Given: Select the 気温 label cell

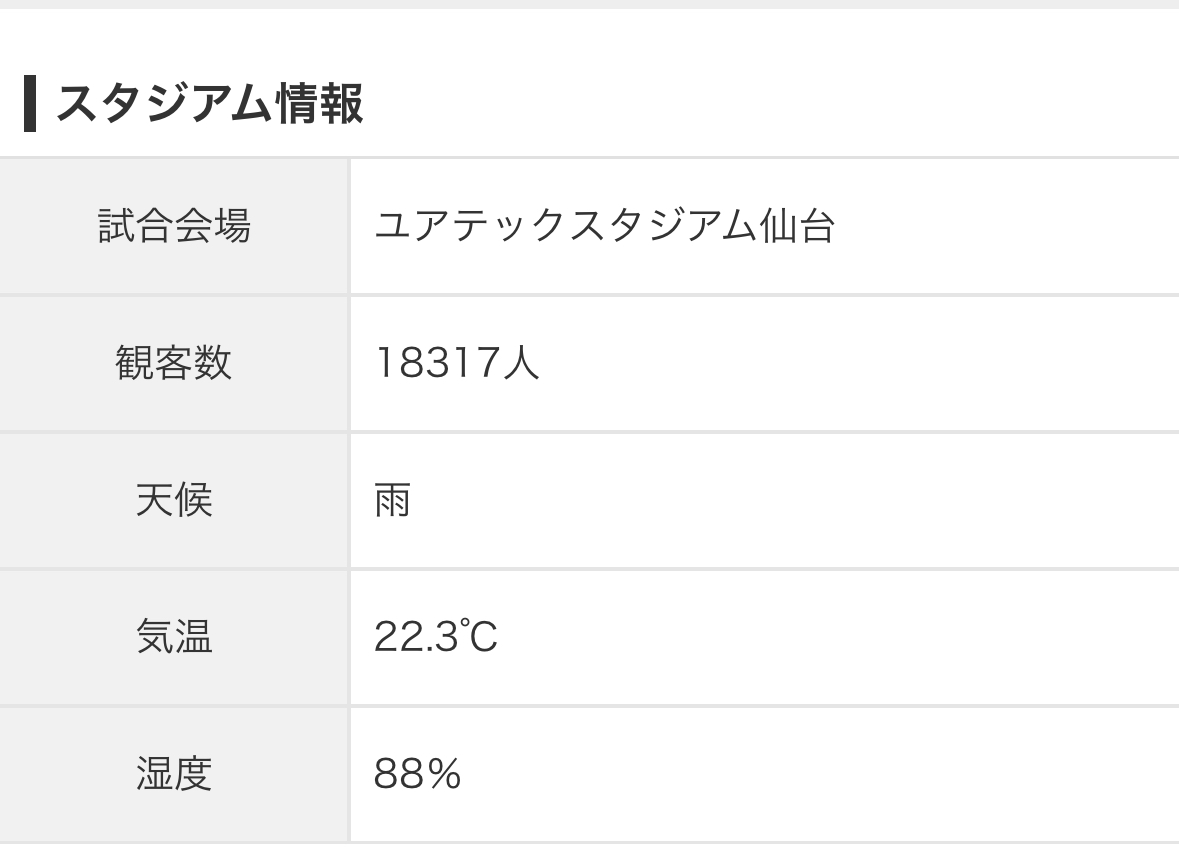Looking at the screenshot, I should click(174, 636).
